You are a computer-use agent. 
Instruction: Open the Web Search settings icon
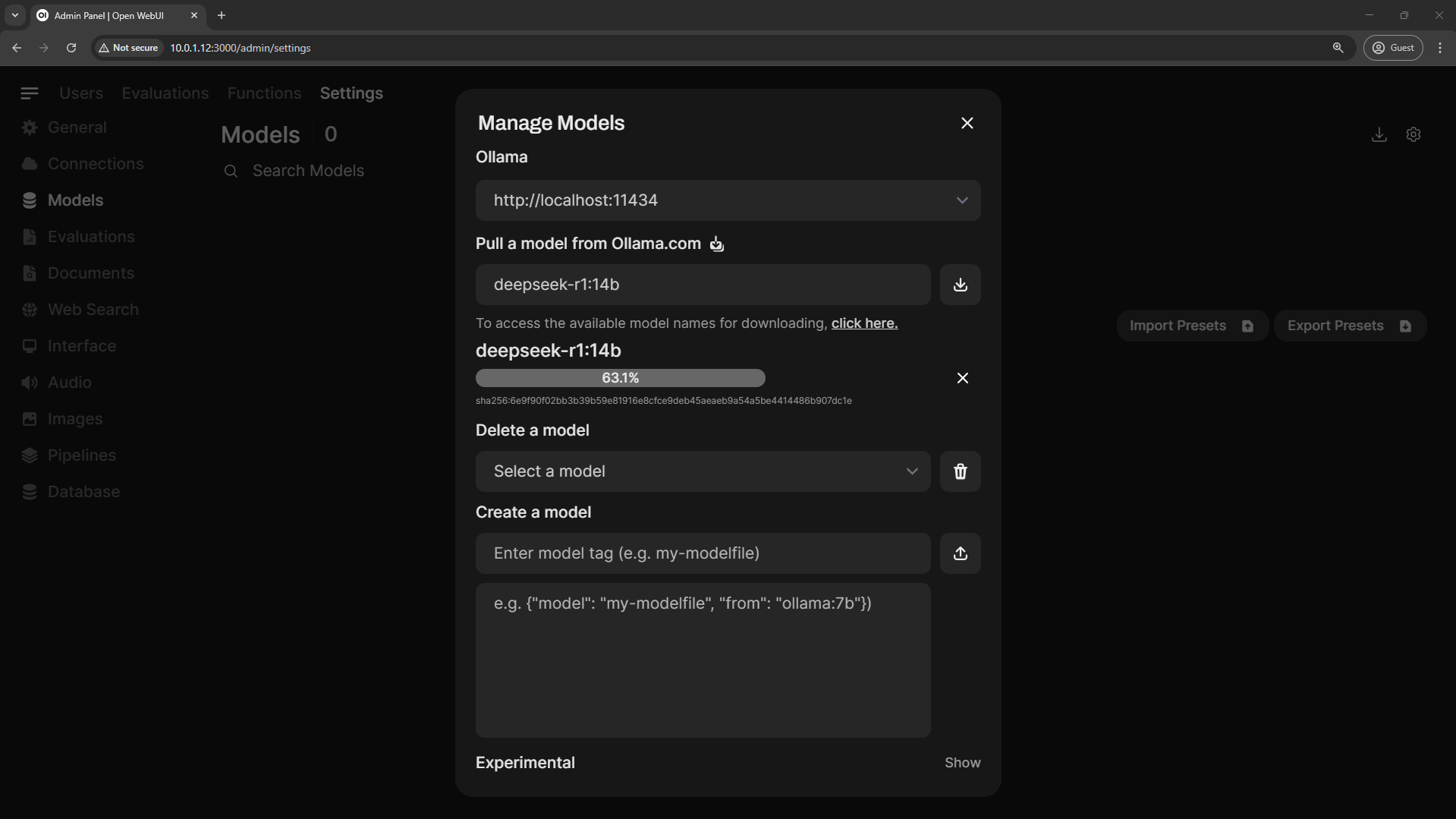point(29,309)
